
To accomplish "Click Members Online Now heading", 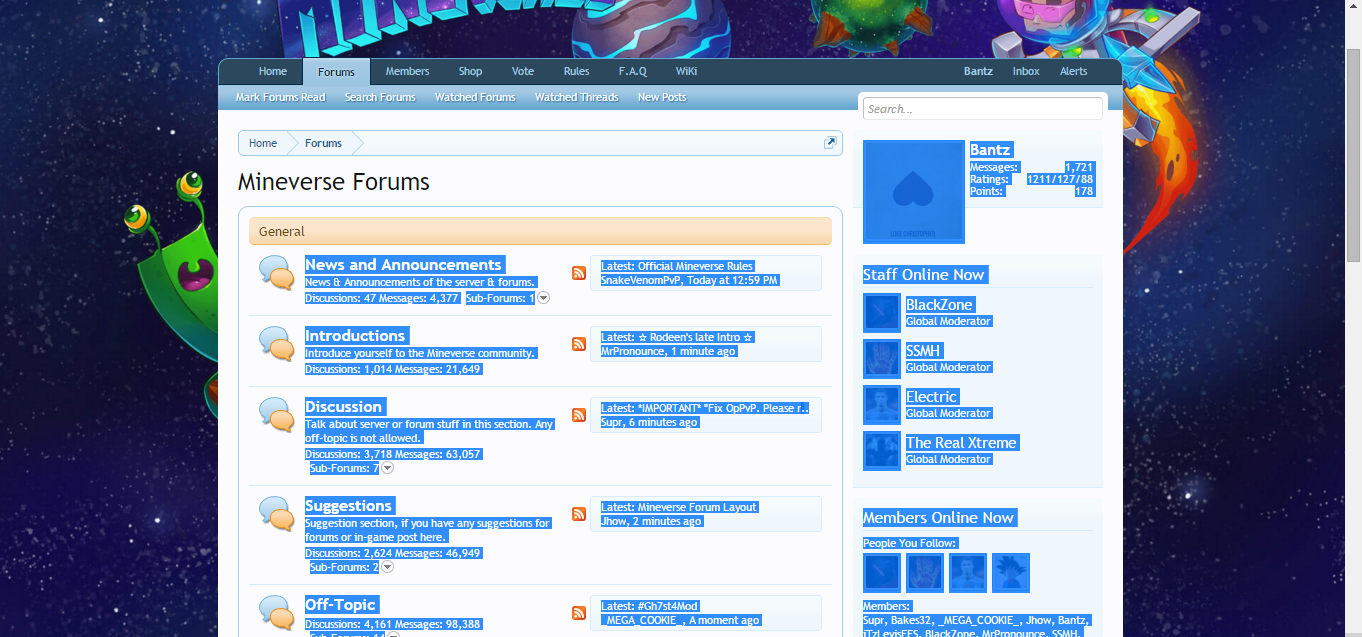I will [939, 518].
